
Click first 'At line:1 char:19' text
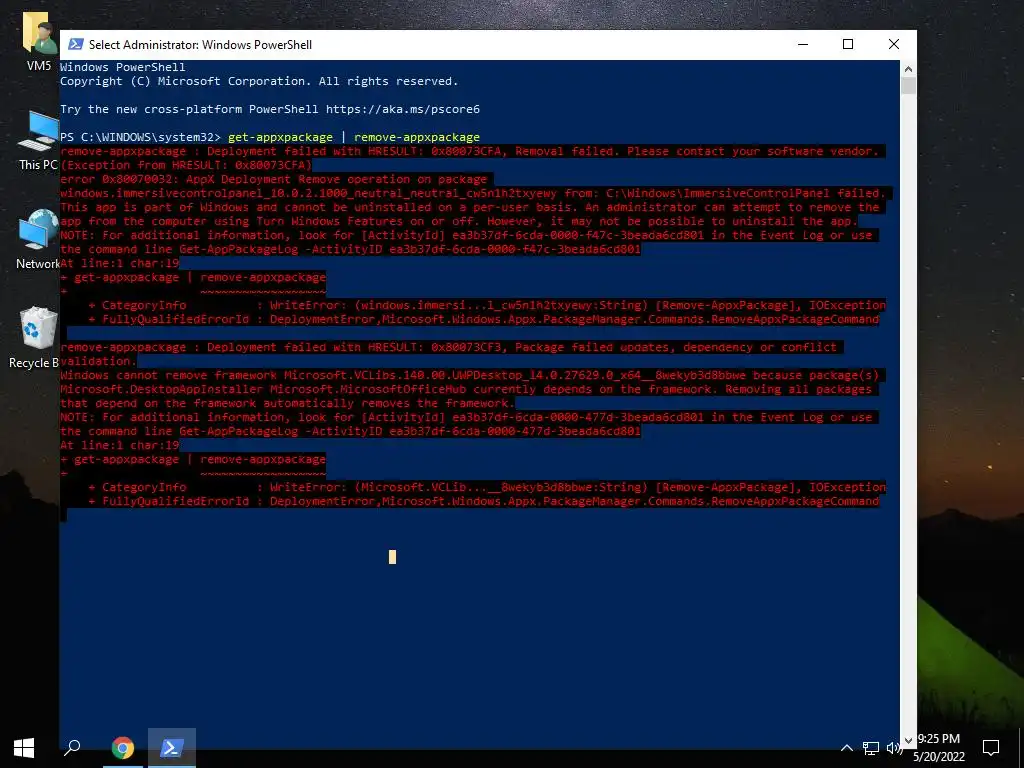120,263
